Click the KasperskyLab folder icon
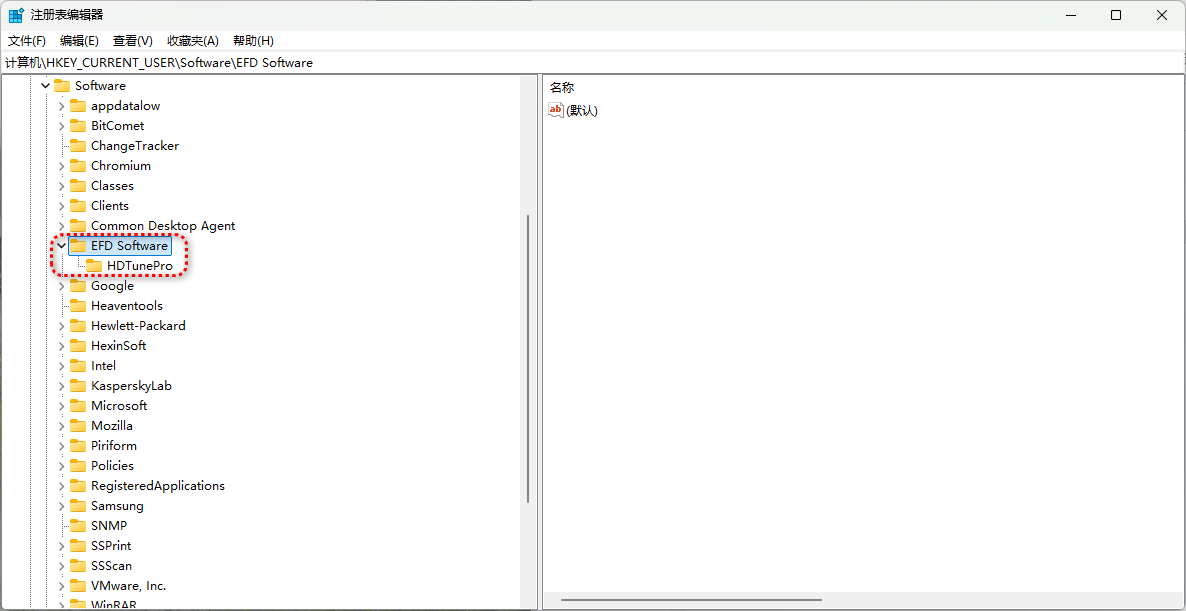 (78, 386)
